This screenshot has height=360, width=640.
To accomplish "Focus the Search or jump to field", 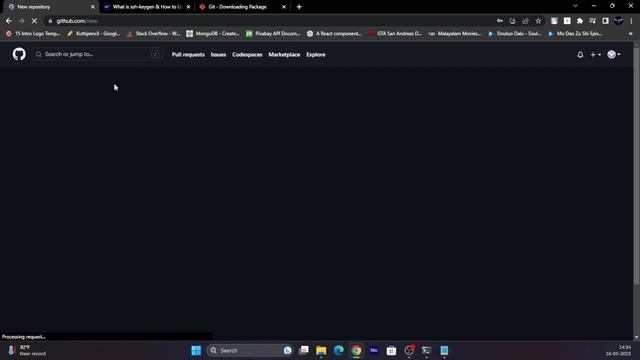I will (x=97, y=54).
